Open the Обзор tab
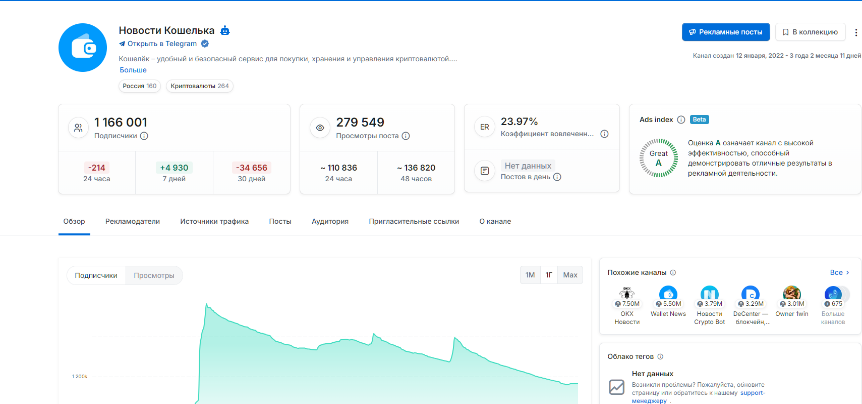Screen dimensions: 862x404 click(74, 222)
